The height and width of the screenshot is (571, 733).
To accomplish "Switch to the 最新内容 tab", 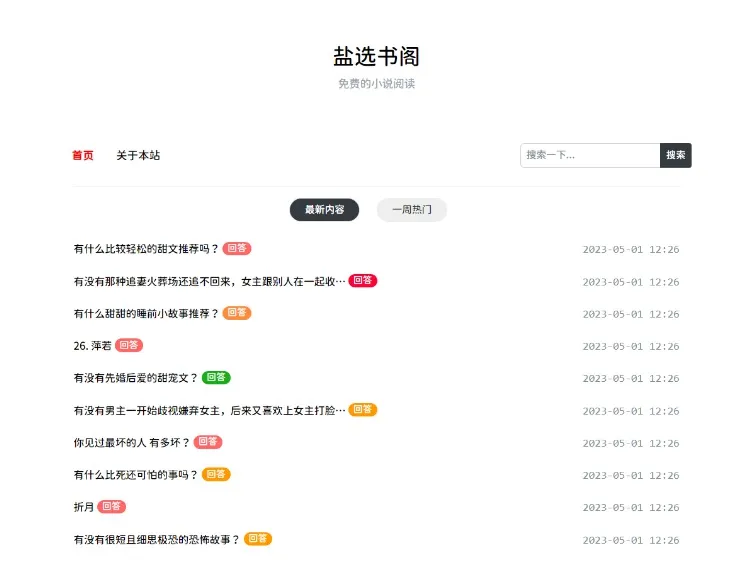I will point(324,210).
